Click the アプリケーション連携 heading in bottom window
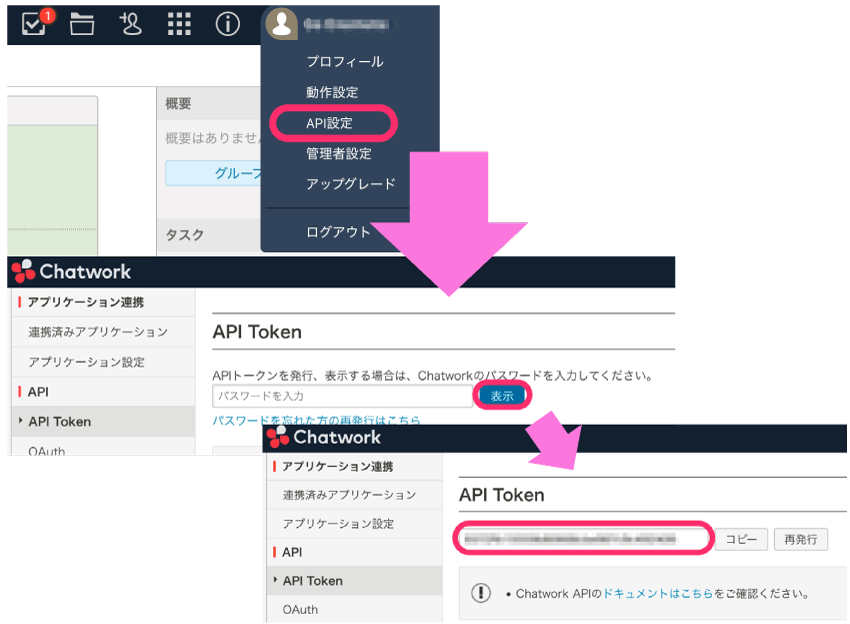The width and height of the screenshot is (850, 624). (x=337, y=466)
